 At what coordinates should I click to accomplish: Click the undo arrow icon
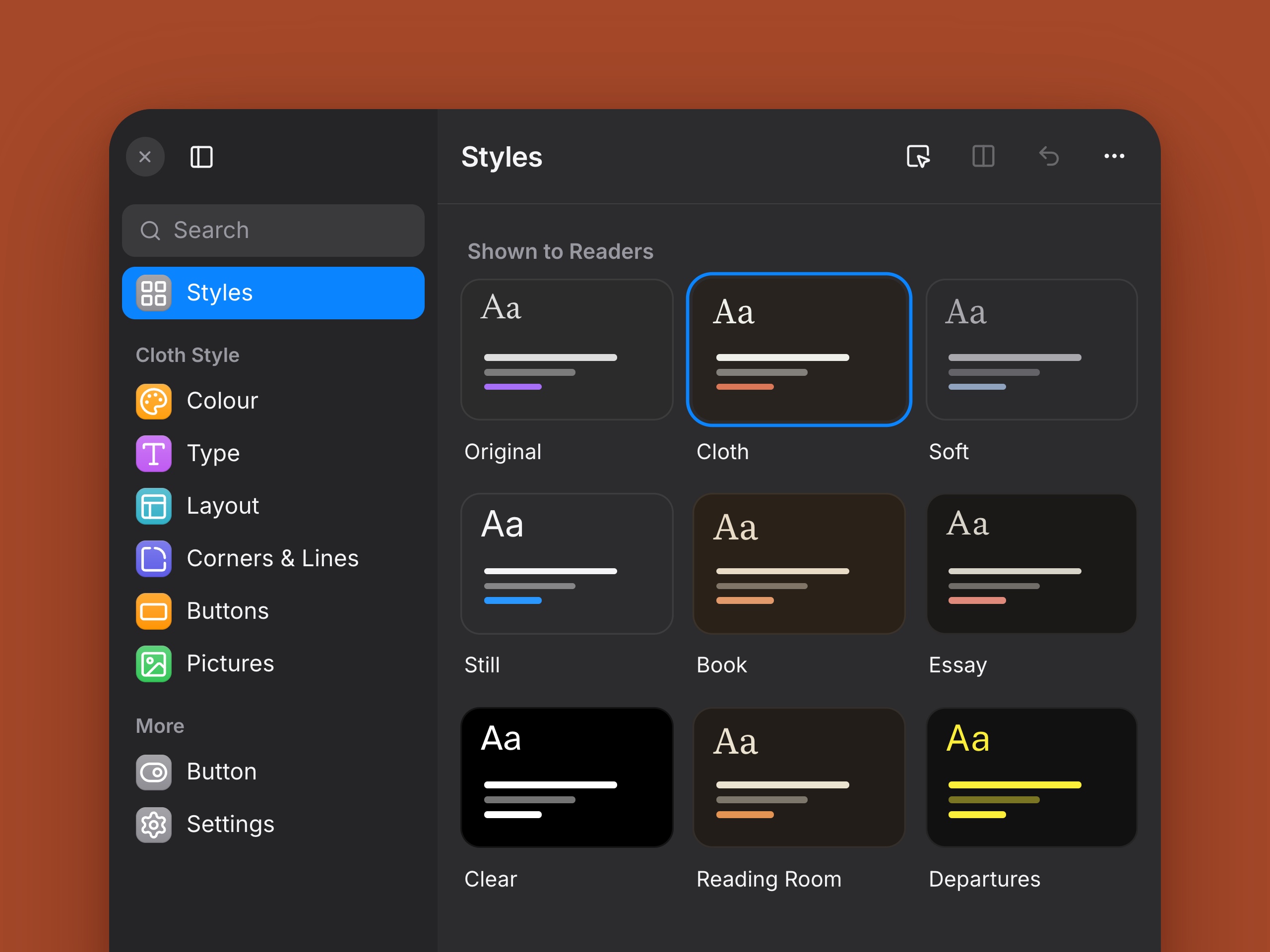pos(1049,156)
